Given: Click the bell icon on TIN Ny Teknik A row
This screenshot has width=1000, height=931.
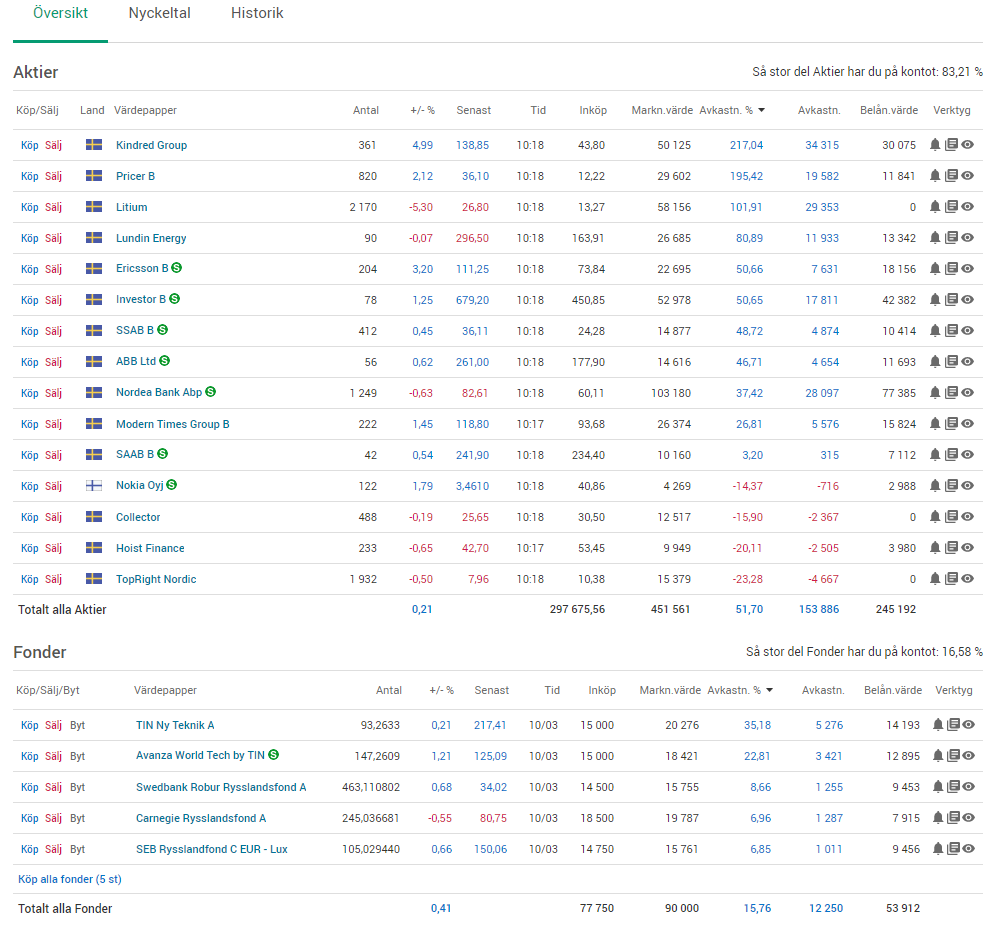Looking at the screenshot, I should 938,724.
